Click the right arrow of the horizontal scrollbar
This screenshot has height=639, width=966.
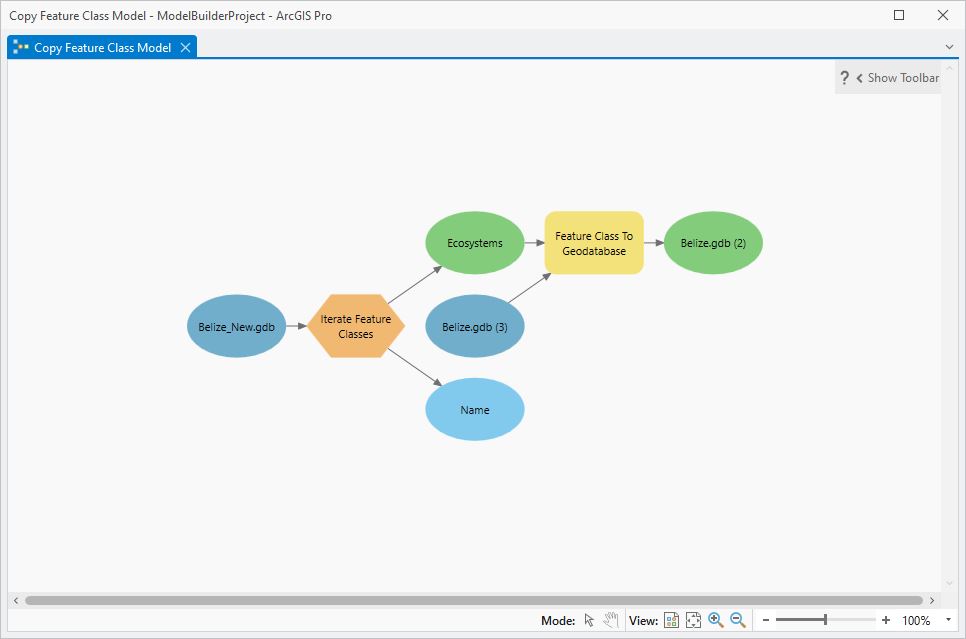coord(933,600)
